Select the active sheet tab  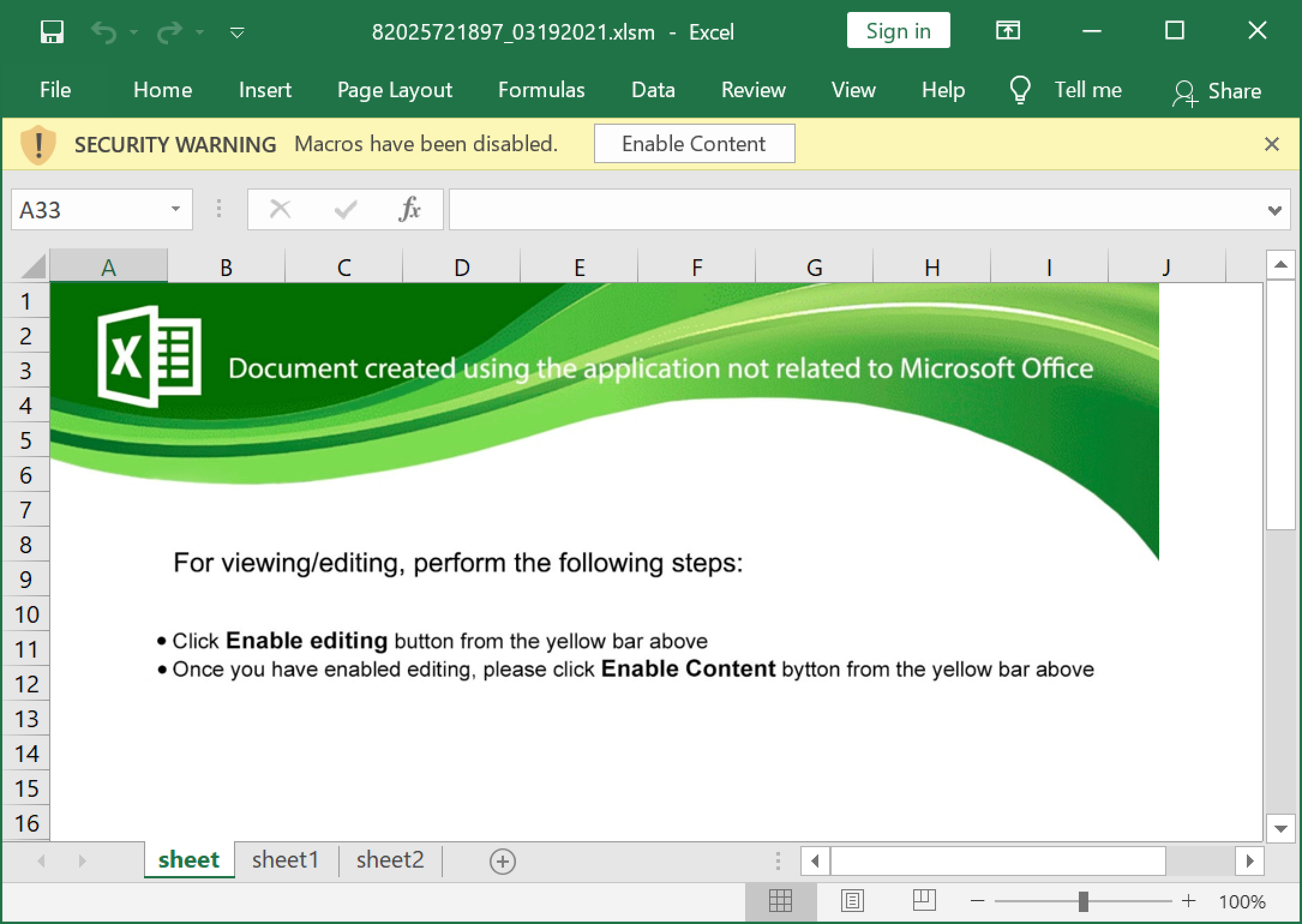point(189,860)
